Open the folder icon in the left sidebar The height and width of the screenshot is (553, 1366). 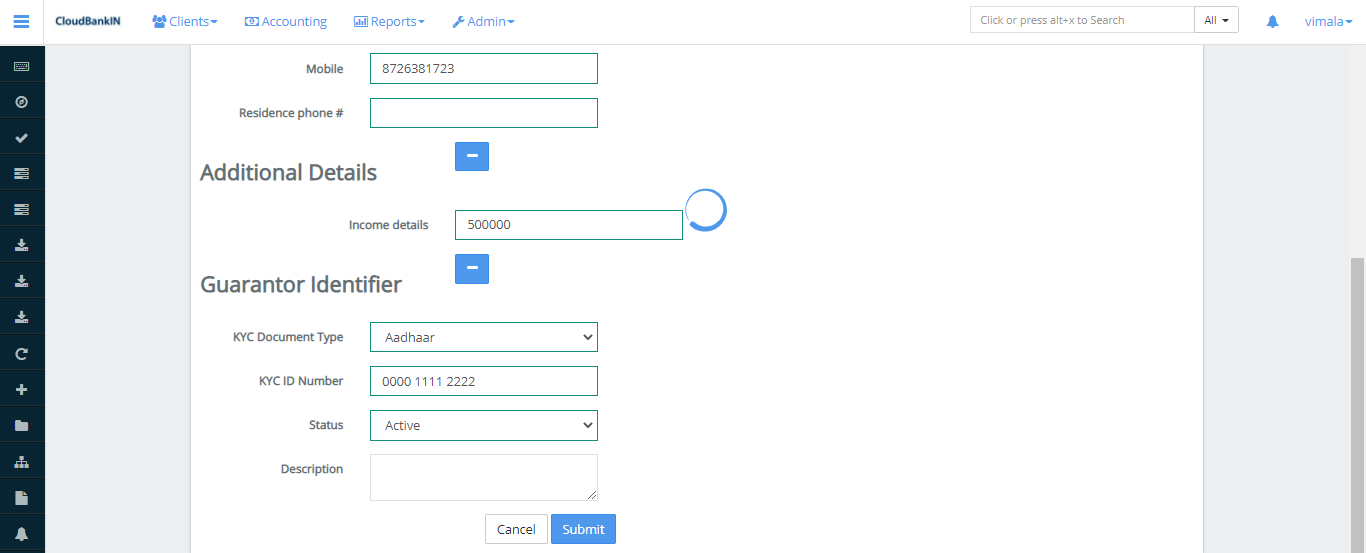click(x=21, y=426)
